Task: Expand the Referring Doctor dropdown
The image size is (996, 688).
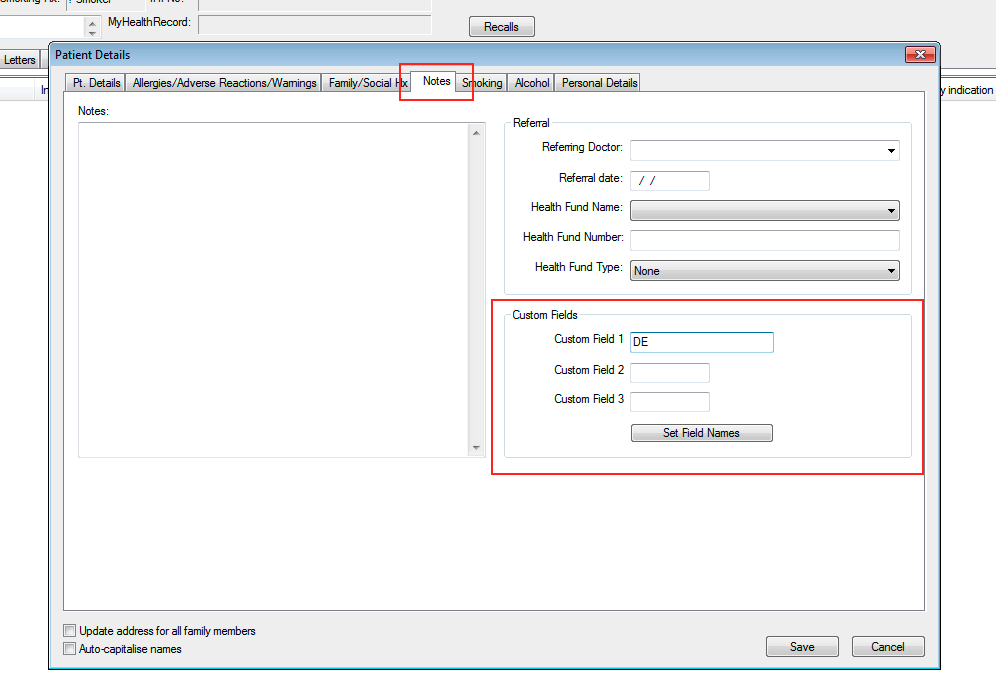Action: (890, 151)
